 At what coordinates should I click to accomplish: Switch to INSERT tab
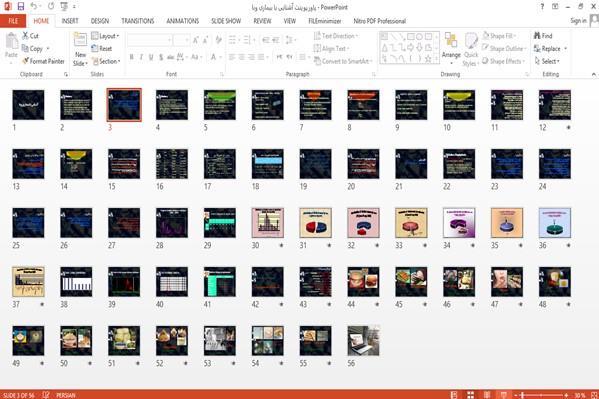[70, 21]
